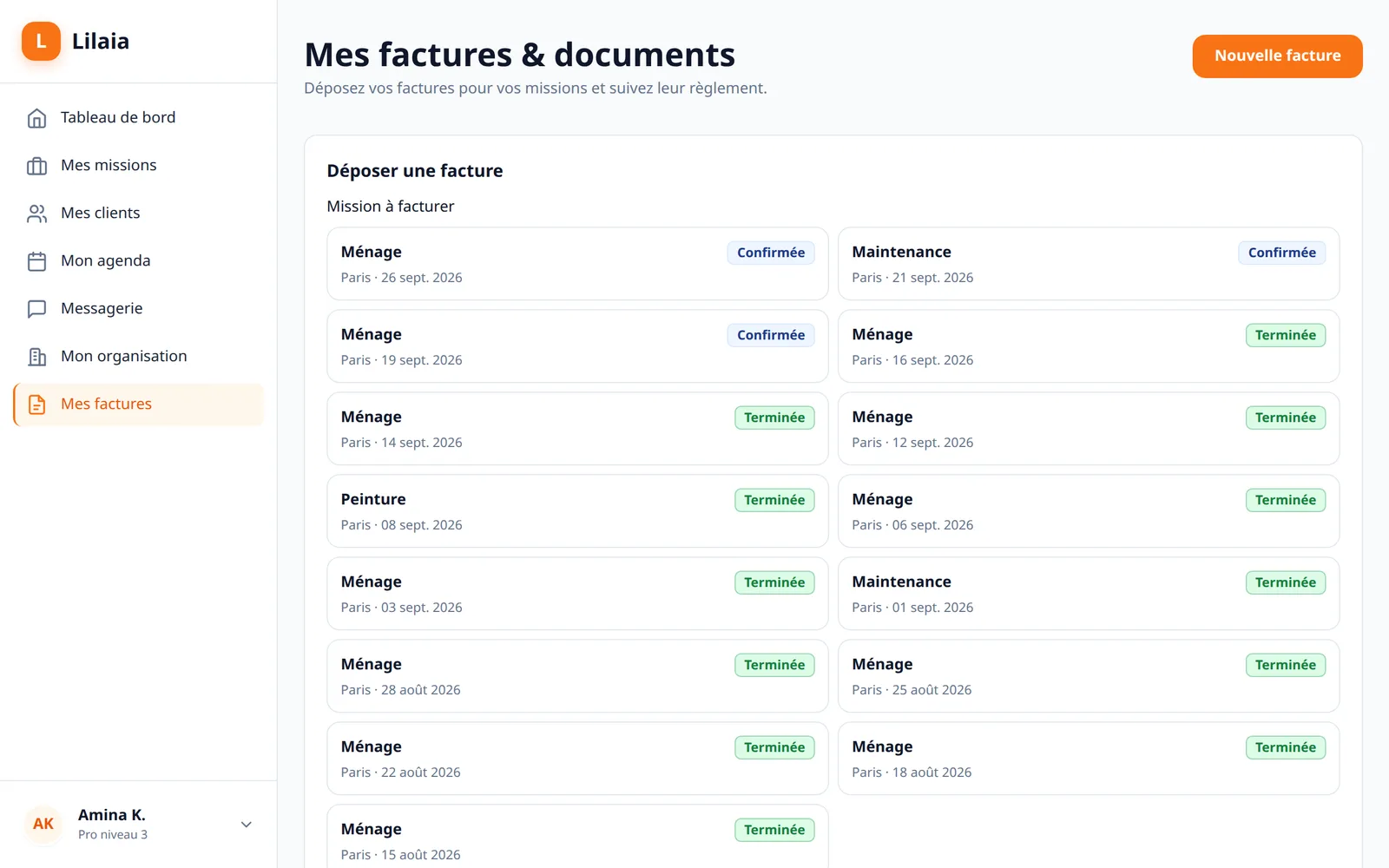Navigate to Mon agenda
The height and width of the screenshot is (868, 1389).
pos(139,261)
